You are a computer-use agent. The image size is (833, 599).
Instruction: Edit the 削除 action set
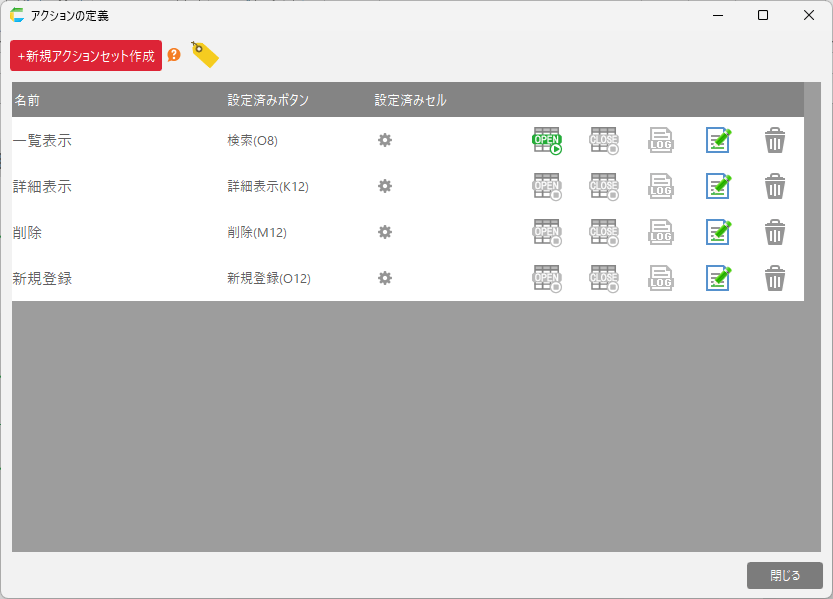click(x=717, y=233)
